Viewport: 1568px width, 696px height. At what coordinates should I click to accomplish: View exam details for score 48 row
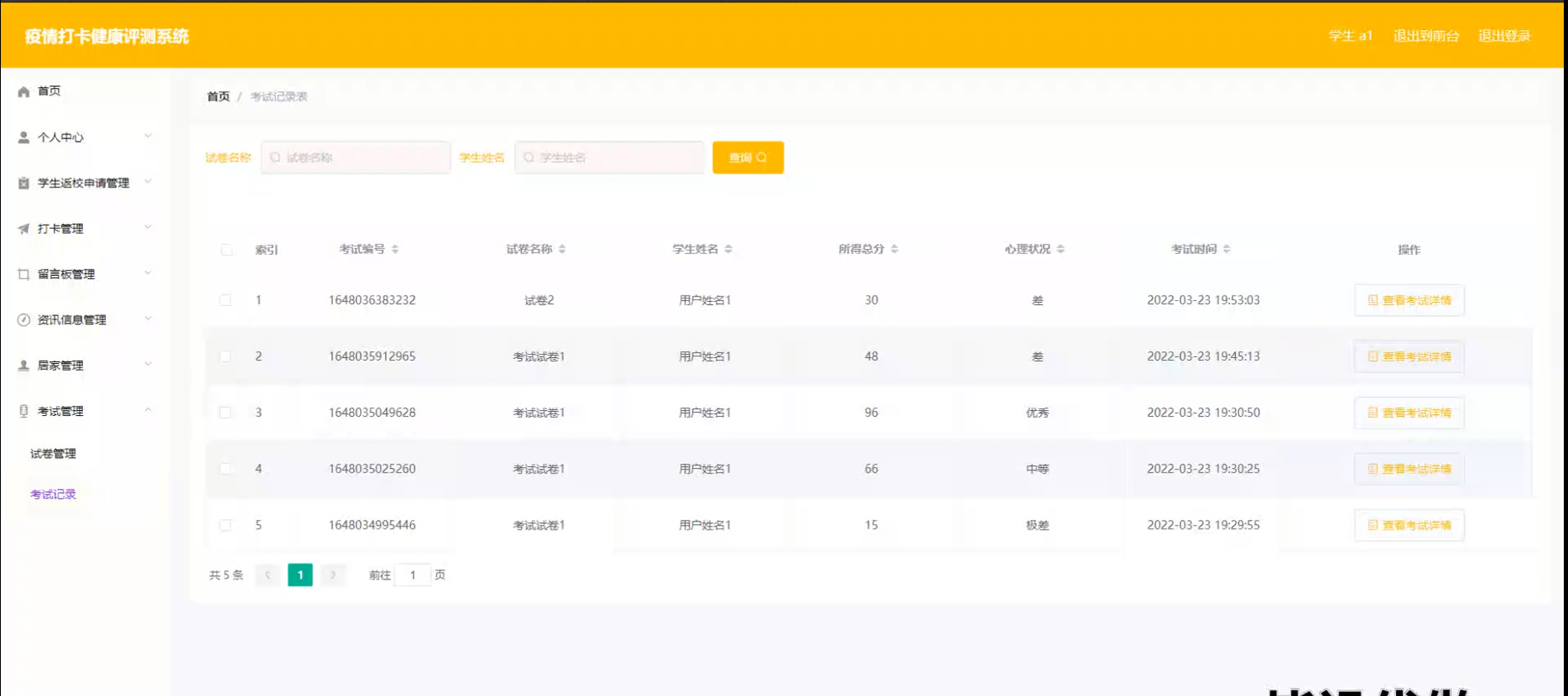1409,356
